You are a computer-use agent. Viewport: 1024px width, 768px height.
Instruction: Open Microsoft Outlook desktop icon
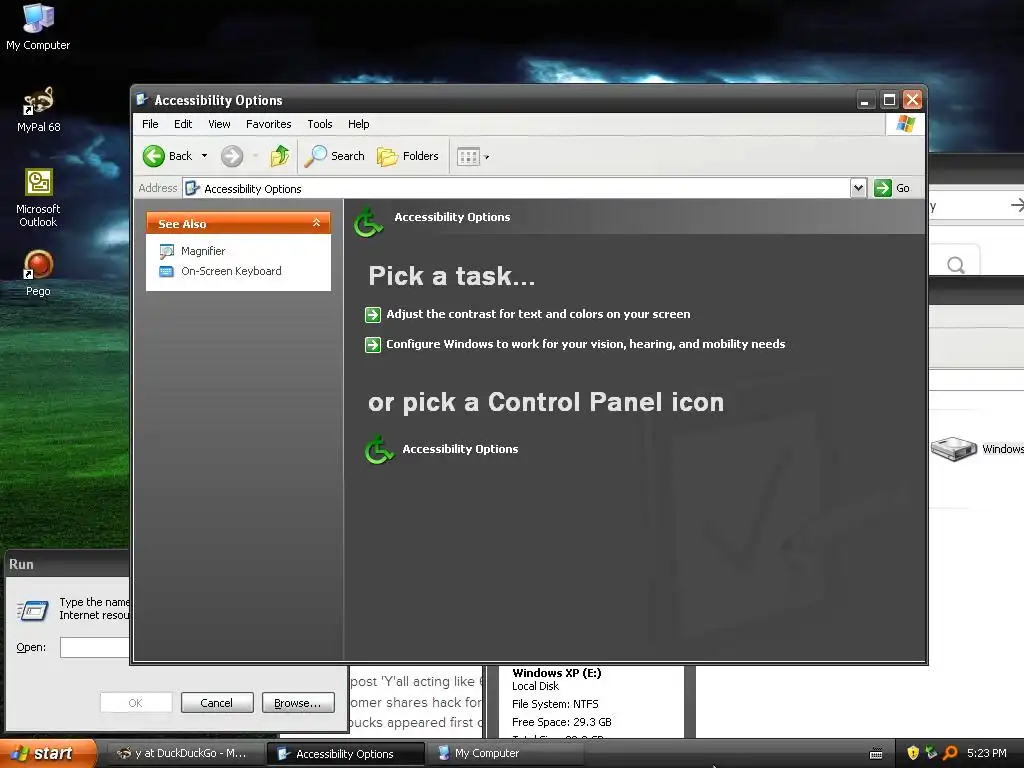[38, 197]
